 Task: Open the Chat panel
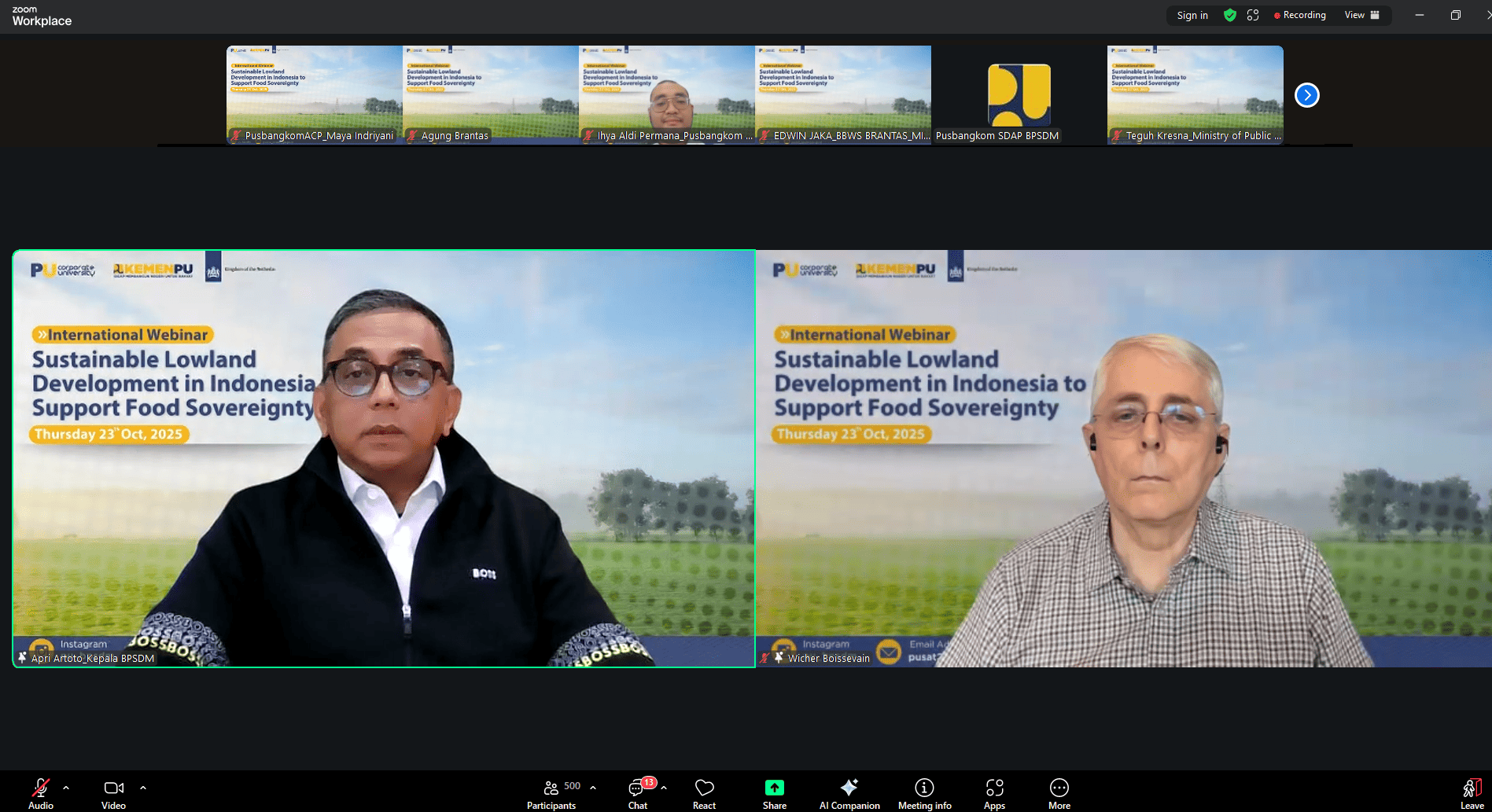click(x=637, y=792)
